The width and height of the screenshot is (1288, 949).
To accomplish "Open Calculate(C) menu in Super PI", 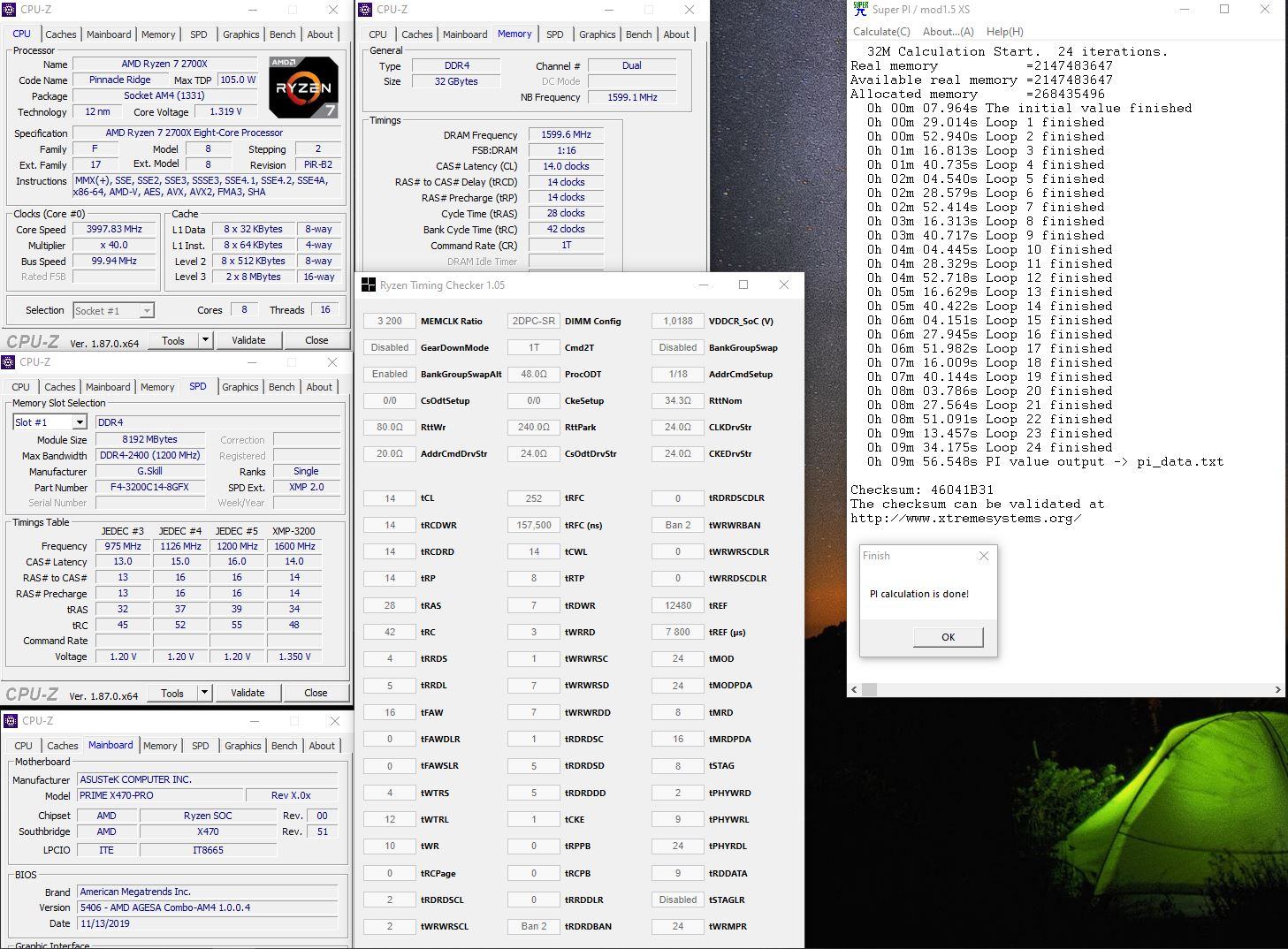I will coord(881,32).
